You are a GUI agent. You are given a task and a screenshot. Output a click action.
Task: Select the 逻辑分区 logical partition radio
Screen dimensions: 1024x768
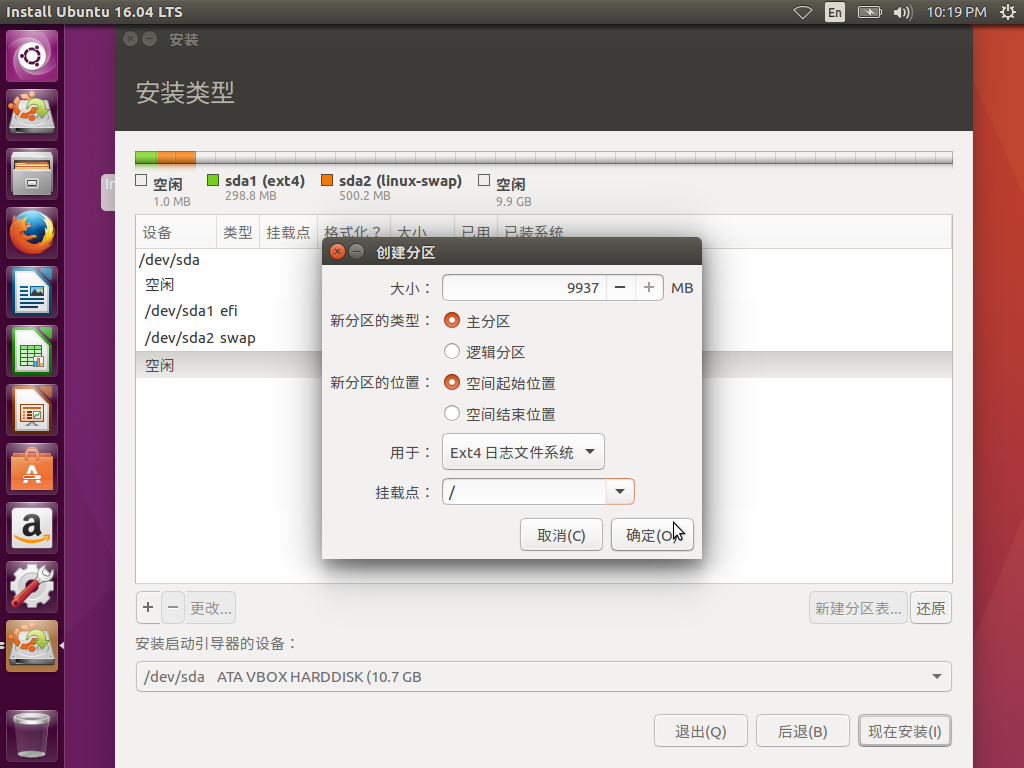(452, 351)
